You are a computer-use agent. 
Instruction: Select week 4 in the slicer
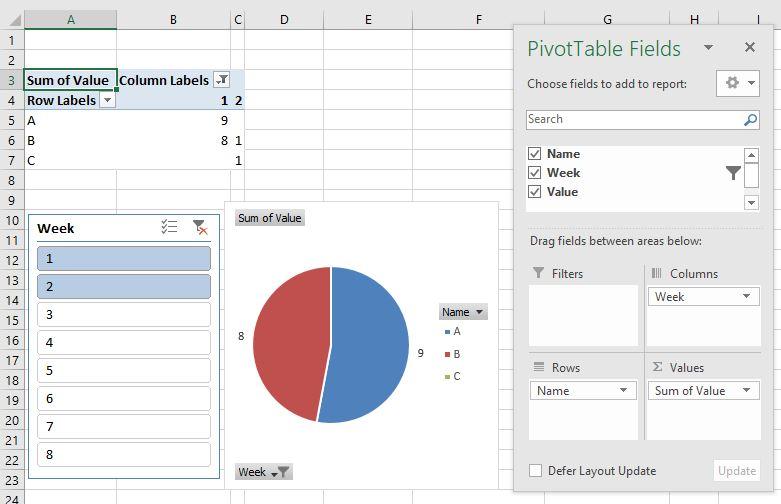pyautogui.click(x=124, y=342)
